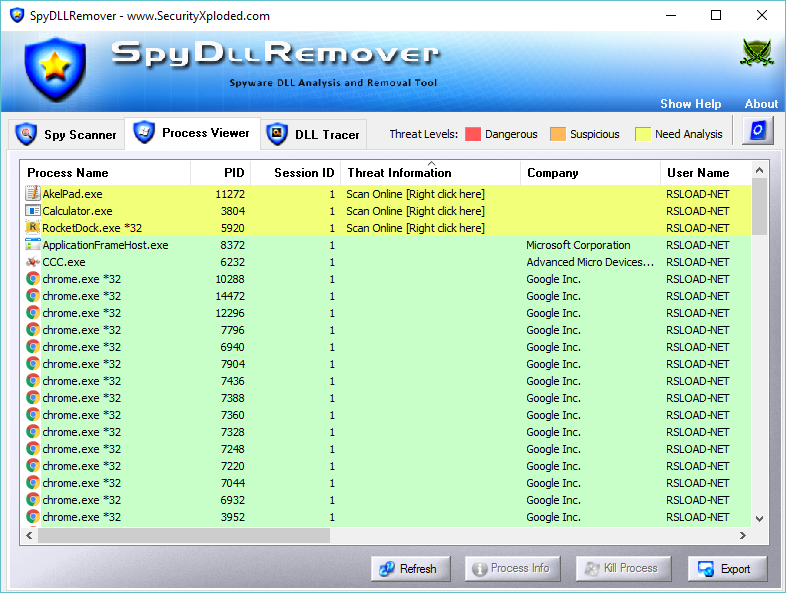Click the AkelPad.exe notepad icon
Screen dimensions: 786x593
point(33,193)
